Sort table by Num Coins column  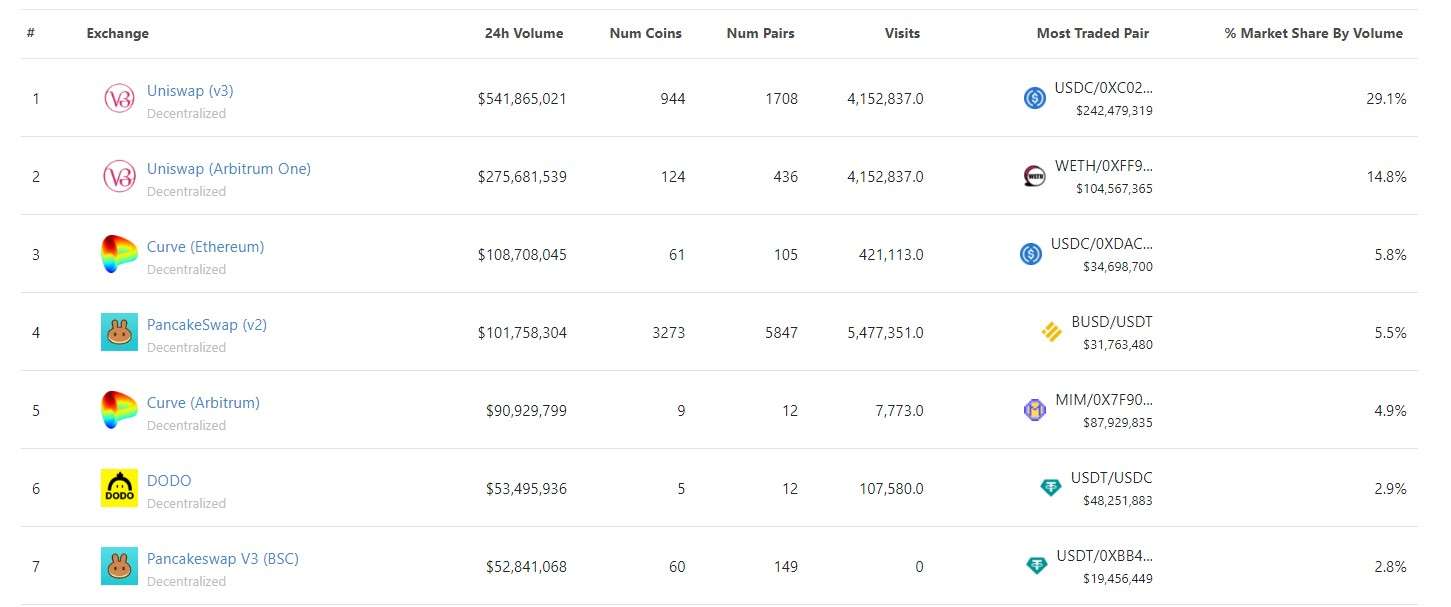tap(645, 33)
